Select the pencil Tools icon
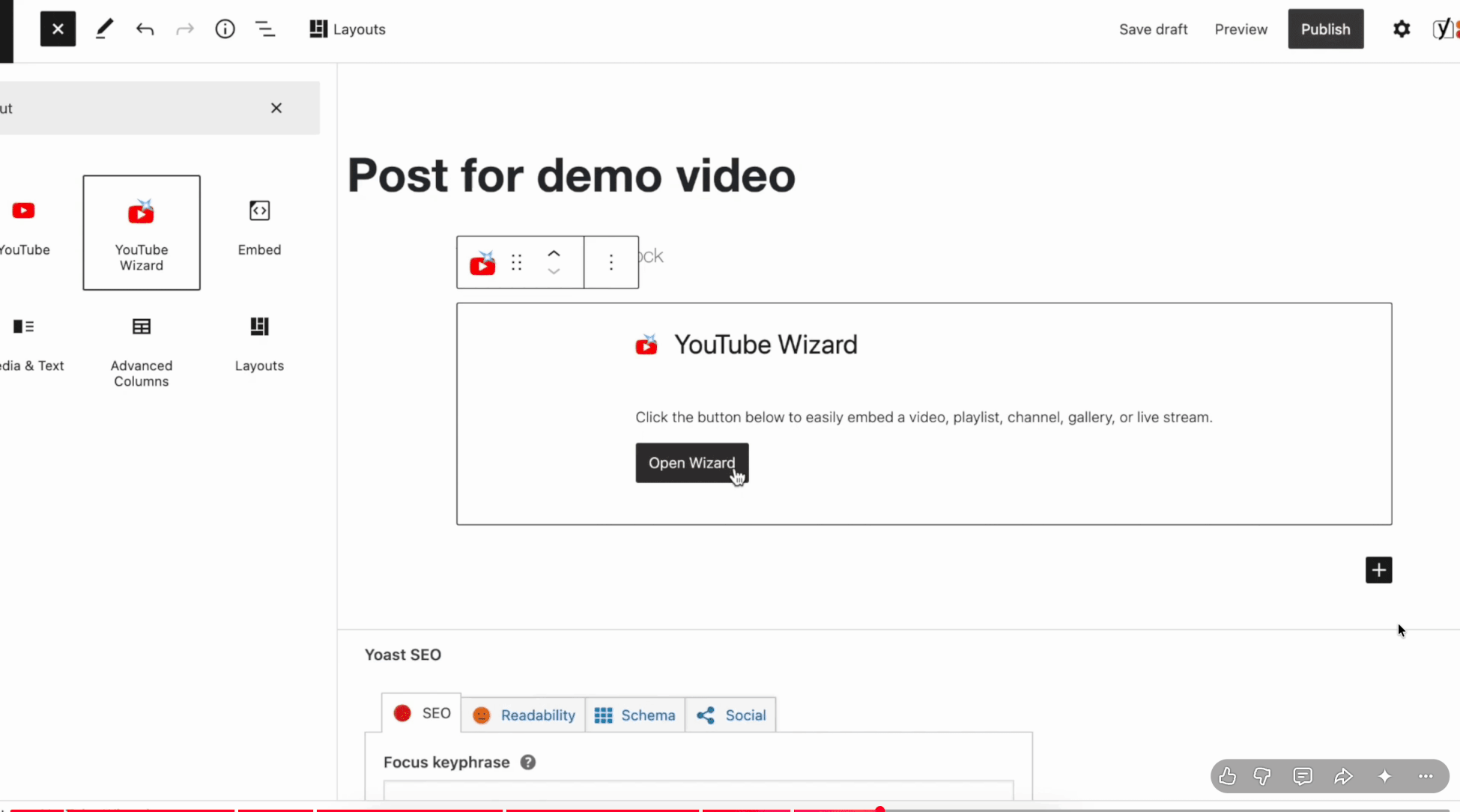Screen dimensions: 1460x812 (104, 29)
